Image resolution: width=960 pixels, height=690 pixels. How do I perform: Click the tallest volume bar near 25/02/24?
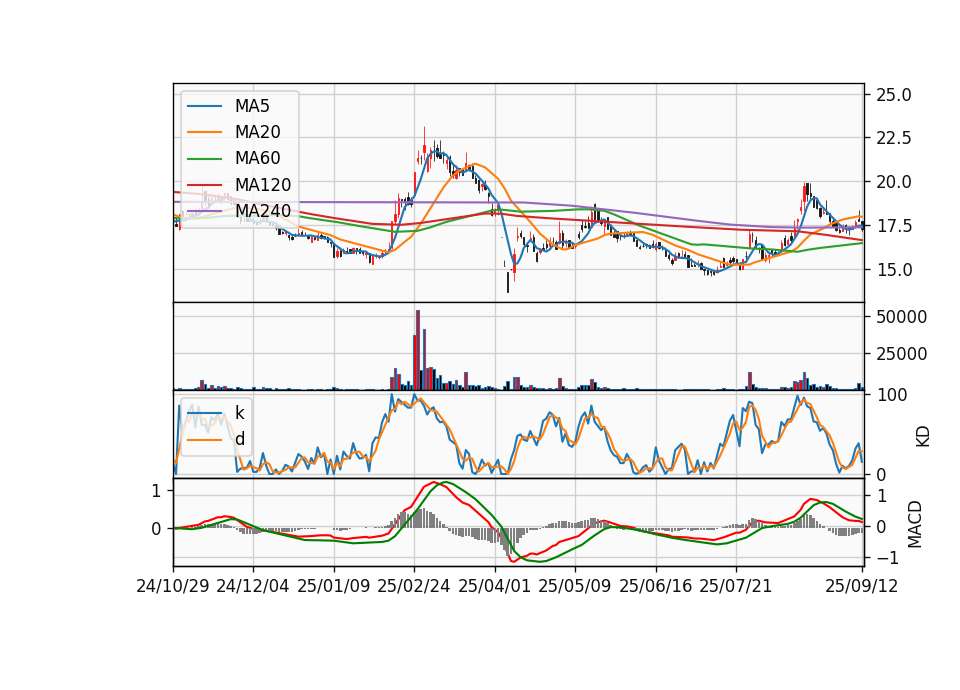418,350
